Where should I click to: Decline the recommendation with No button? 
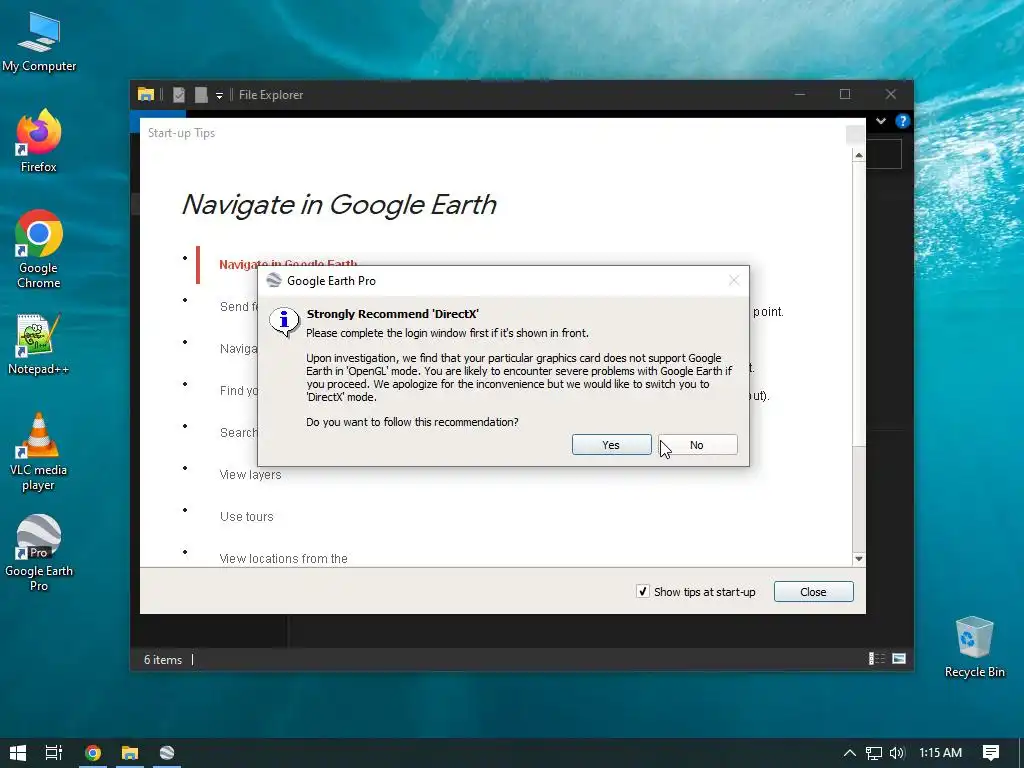(697, 445)
